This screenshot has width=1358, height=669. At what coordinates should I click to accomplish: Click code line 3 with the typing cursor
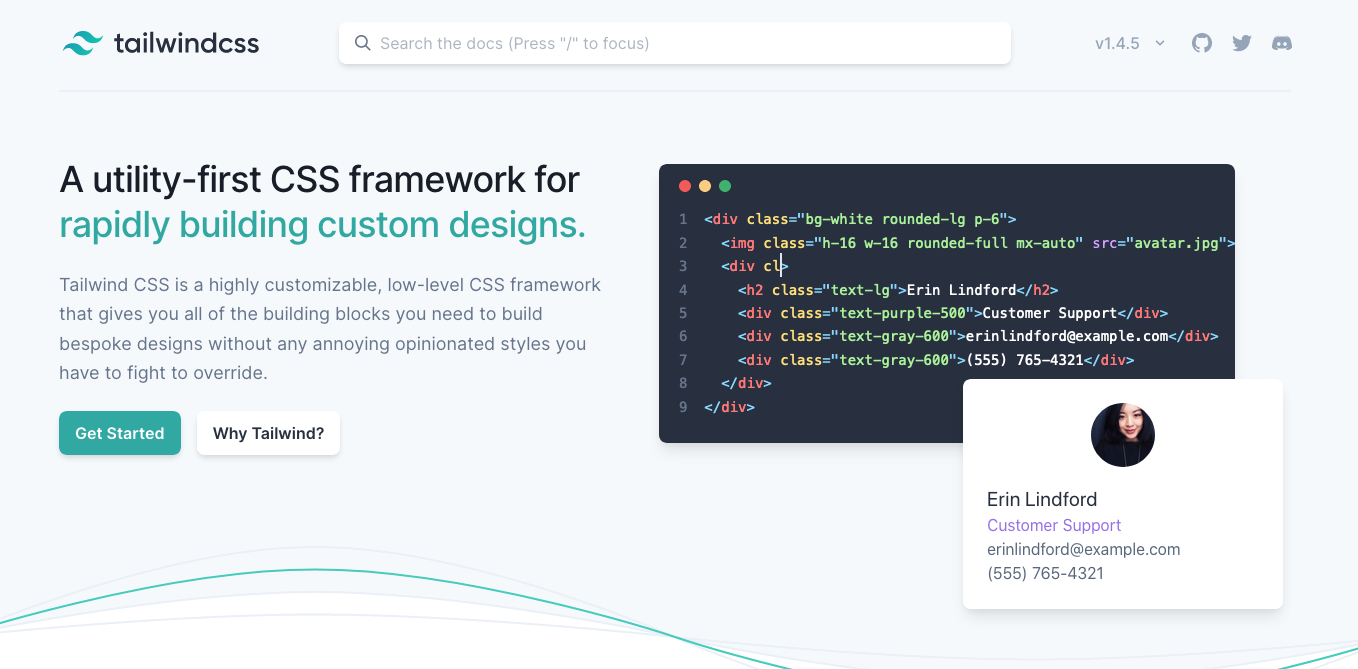(x=755, y=266)
